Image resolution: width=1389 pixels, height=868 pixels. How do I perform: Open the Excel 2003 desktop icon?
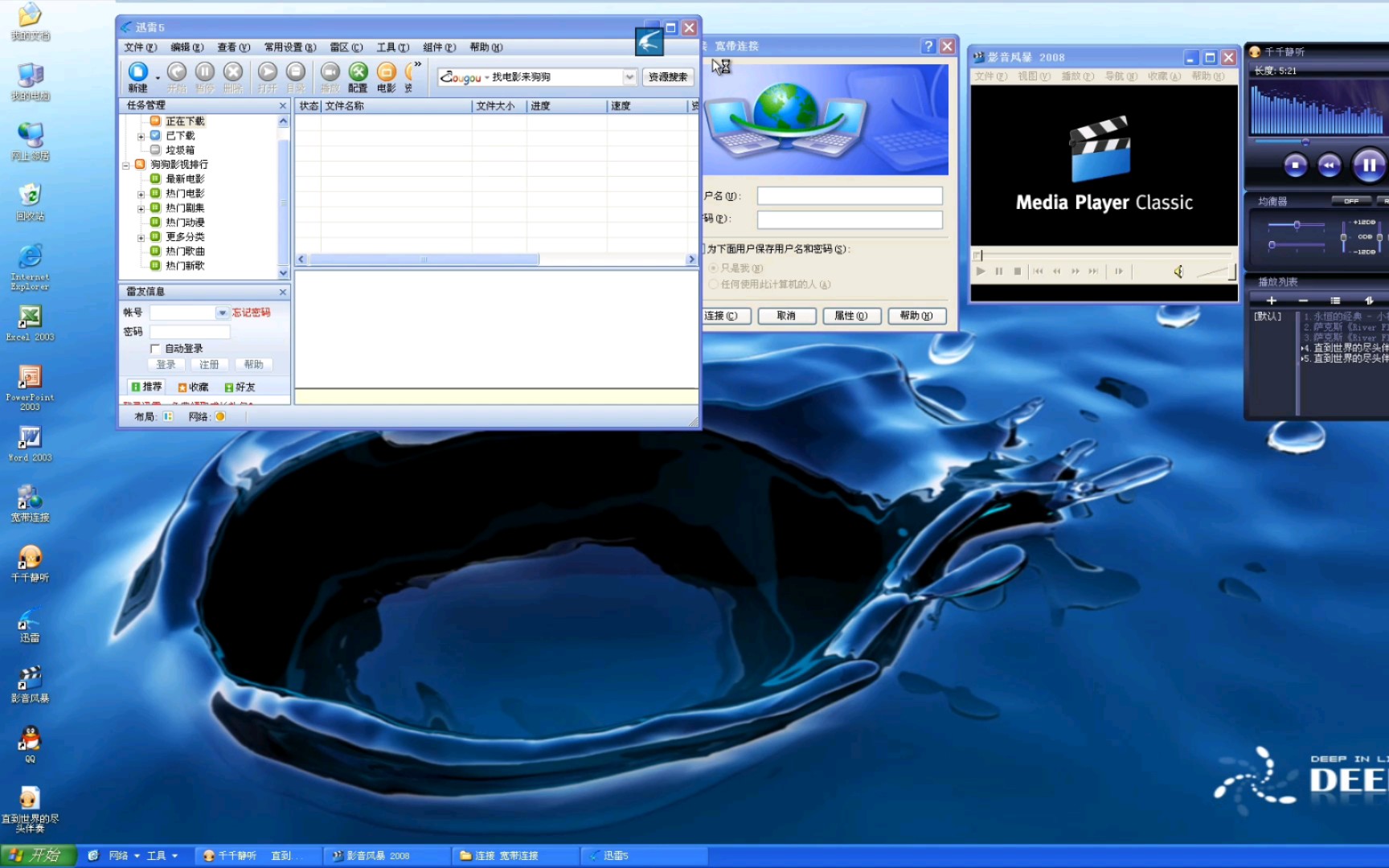pos(30,323)
